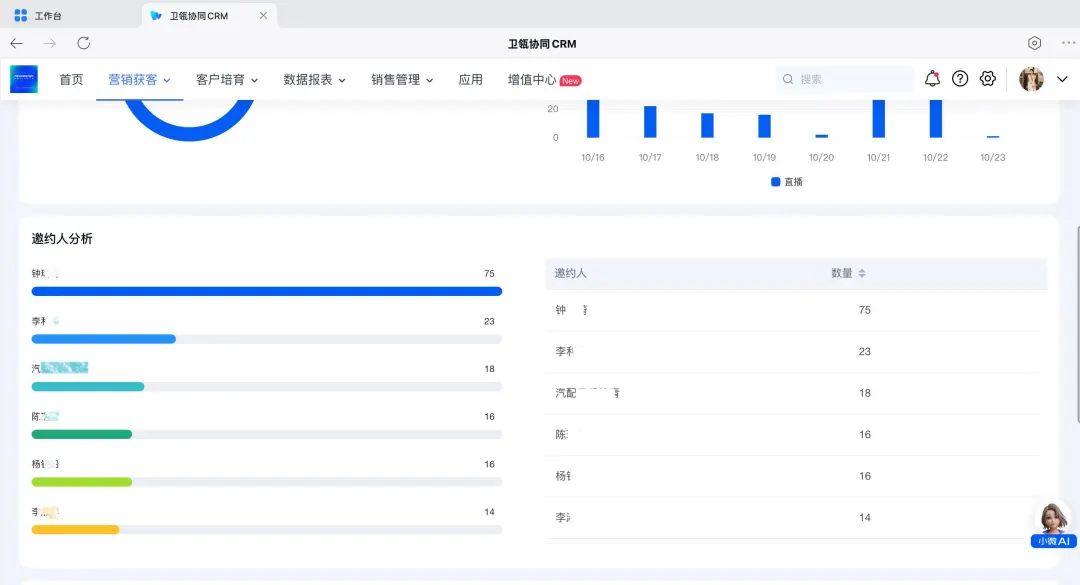This screenshot has height=585, width=1080.
Task: Go back with the left arrow
Action: point(17,43)
